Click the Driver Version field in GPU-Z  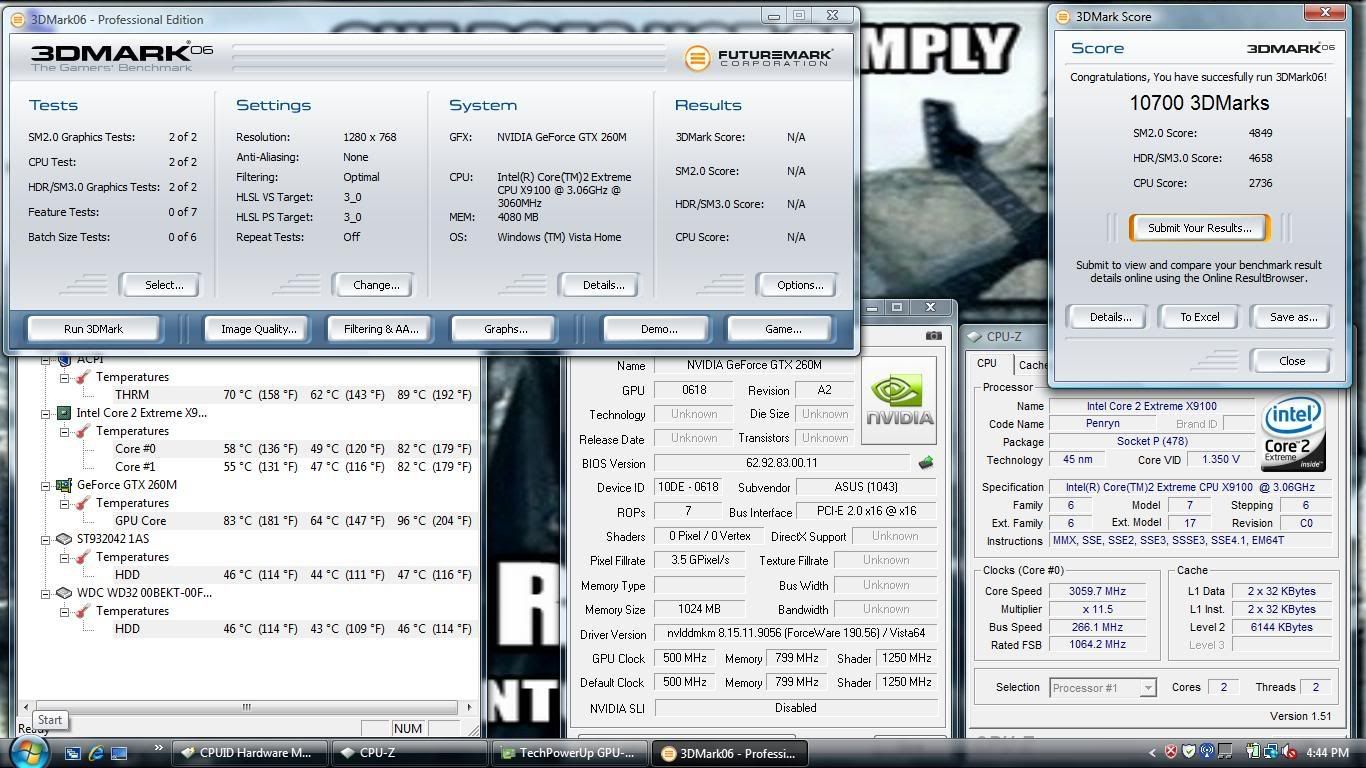pyautogui.click(x=795, y=634)
